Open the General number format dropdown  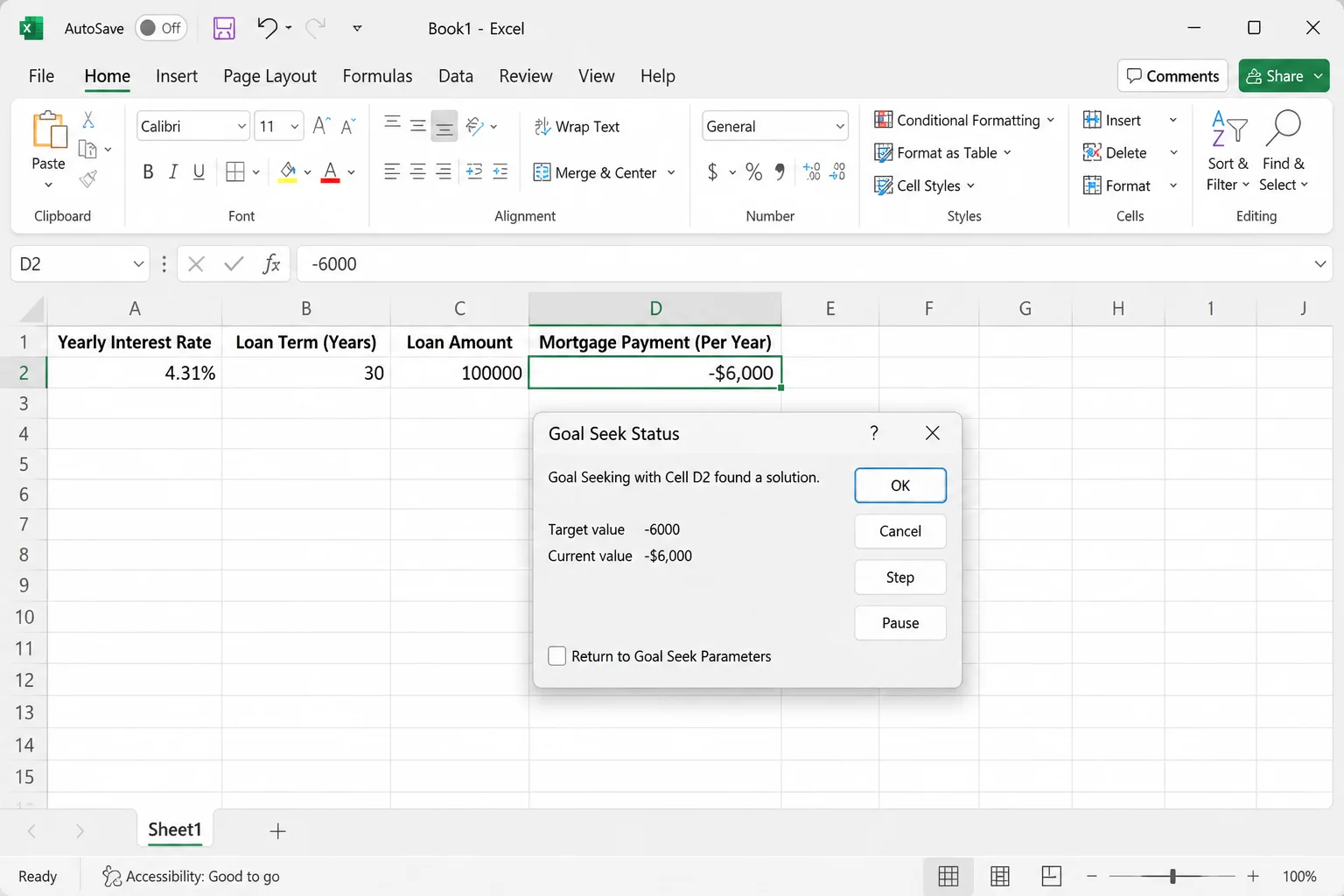pyautogui.click(x=840, y=127)
